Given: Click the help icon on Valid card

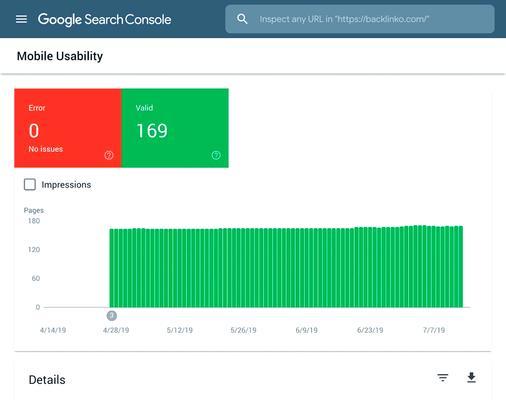Looking at the screenshot, I should click(x=216, y=155).
